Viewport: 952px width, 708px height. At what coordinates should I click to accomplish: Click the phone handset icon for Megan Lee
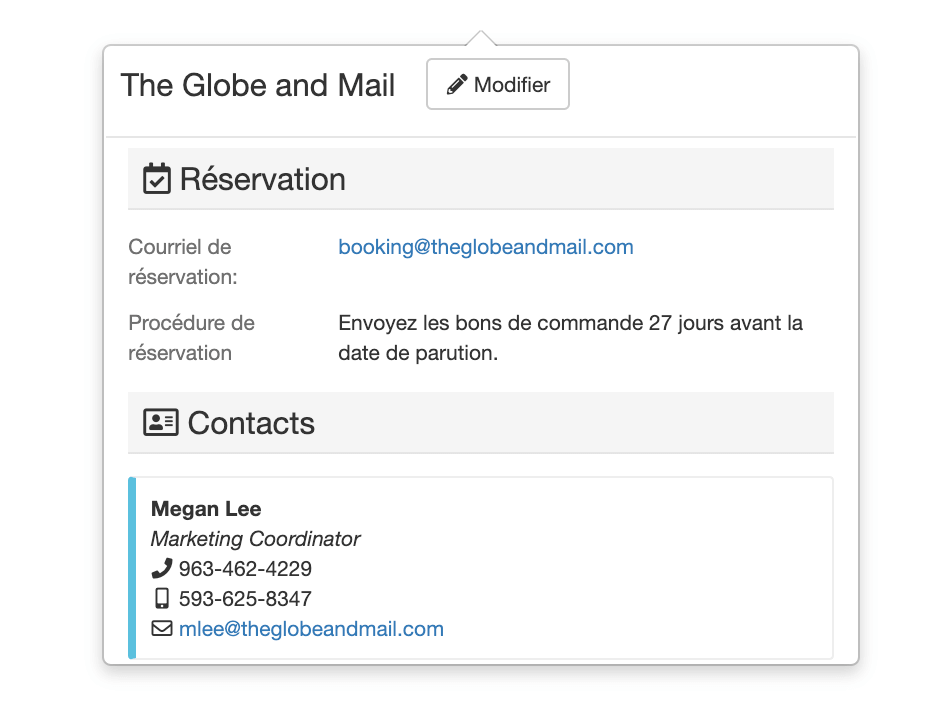[x=161, y=569]
